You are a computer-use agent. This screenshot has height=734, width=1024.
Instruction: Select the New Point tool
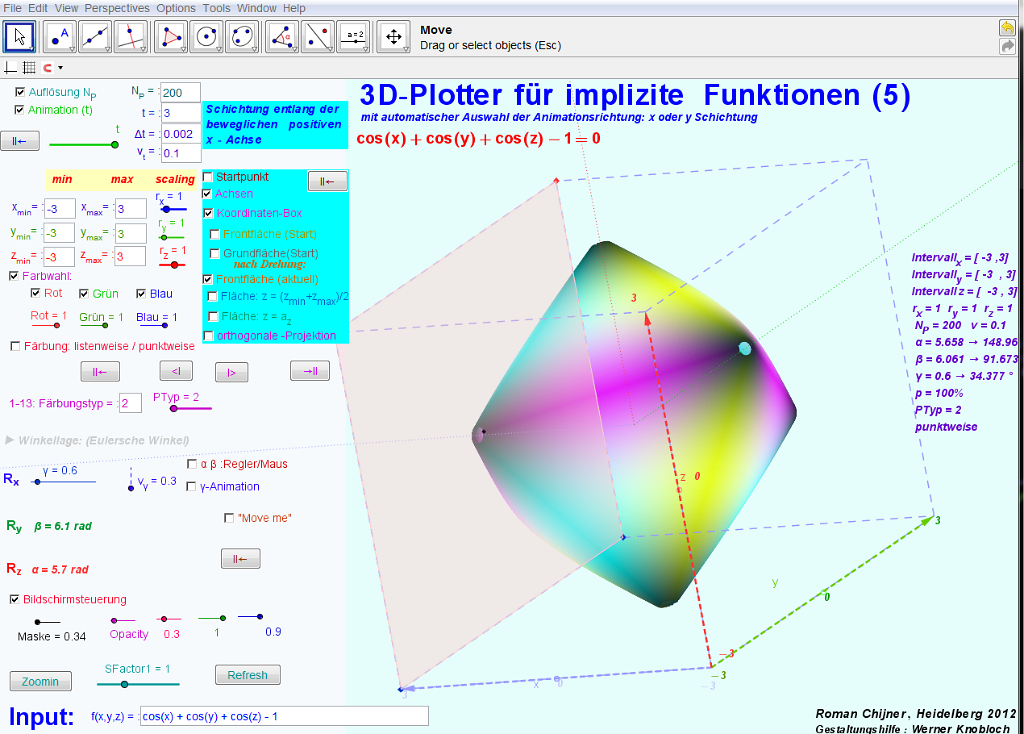[61, 37]
